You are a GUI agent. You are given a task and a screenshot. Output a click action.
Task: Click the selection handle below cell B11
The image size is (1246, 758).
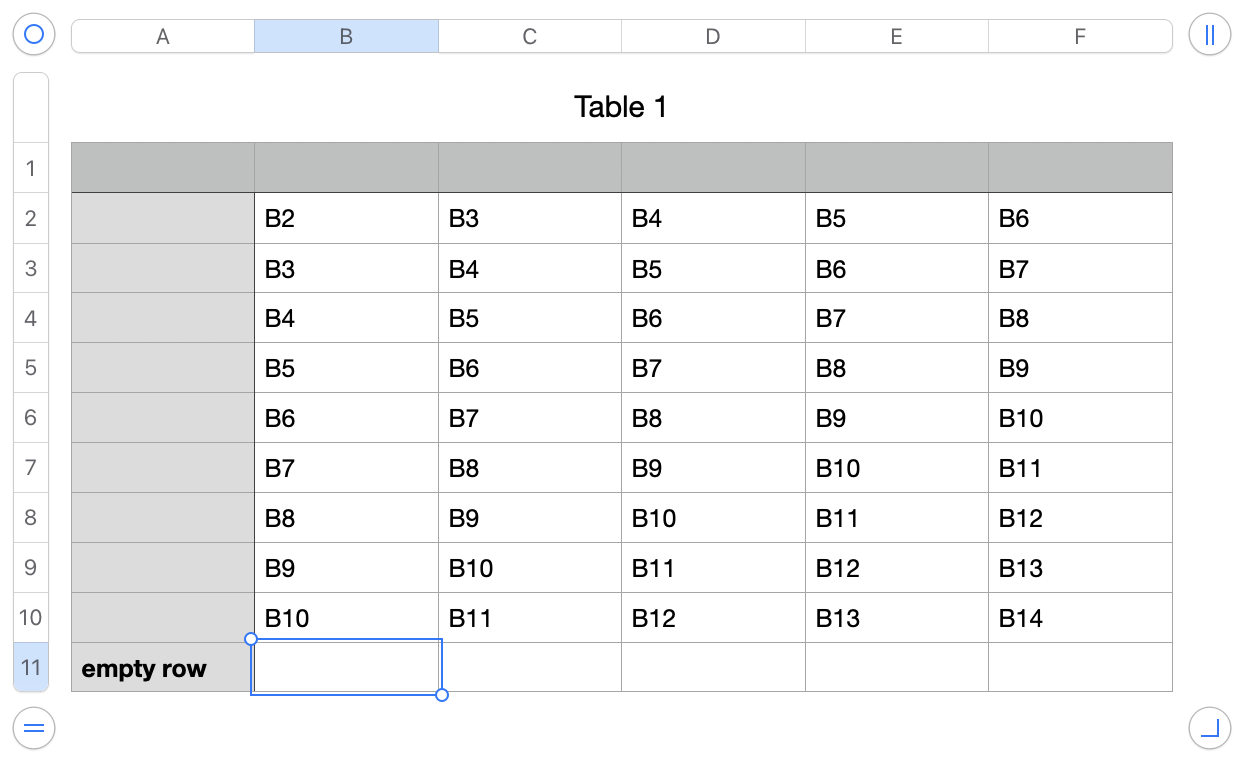tap(442, 695)
